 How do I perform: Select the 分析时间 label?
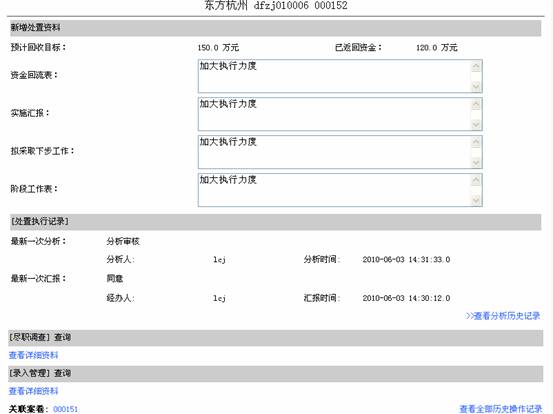[x=322, y=260]
